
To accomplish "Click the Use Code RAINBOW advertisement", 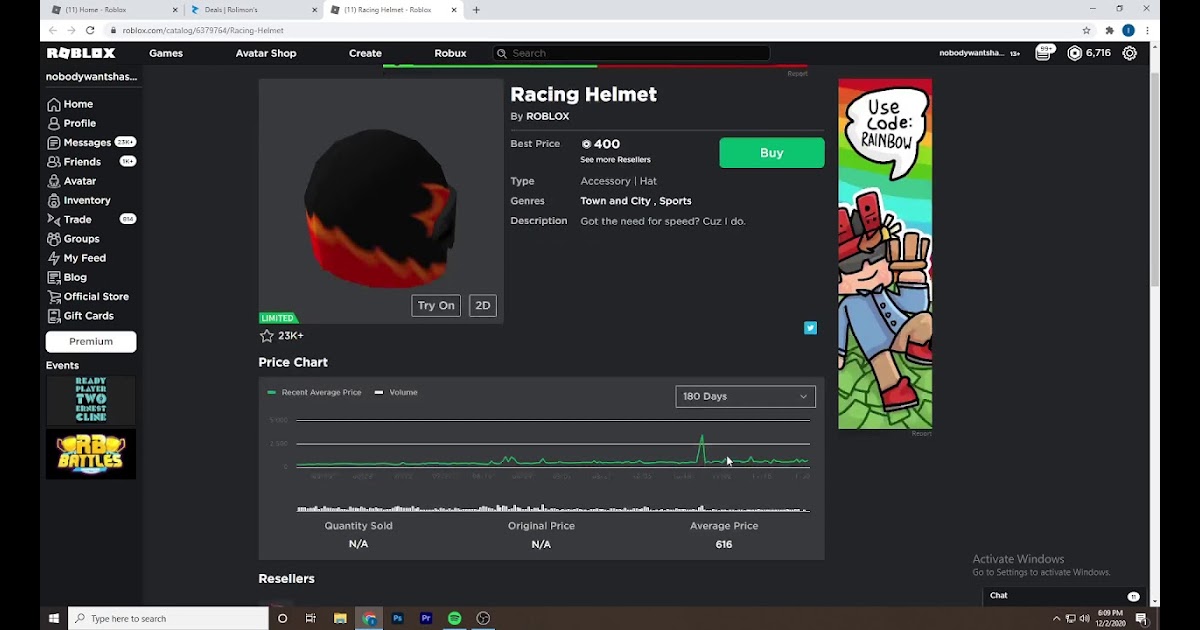I will click(885, 254).
